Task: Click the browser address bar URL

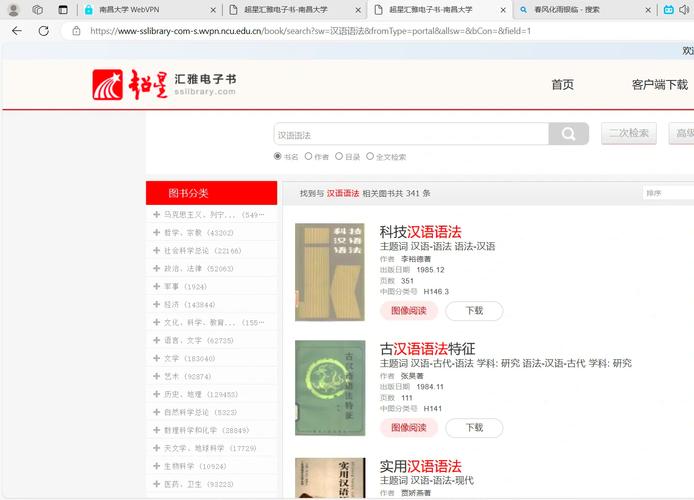Action: click(x=310, y=31)
